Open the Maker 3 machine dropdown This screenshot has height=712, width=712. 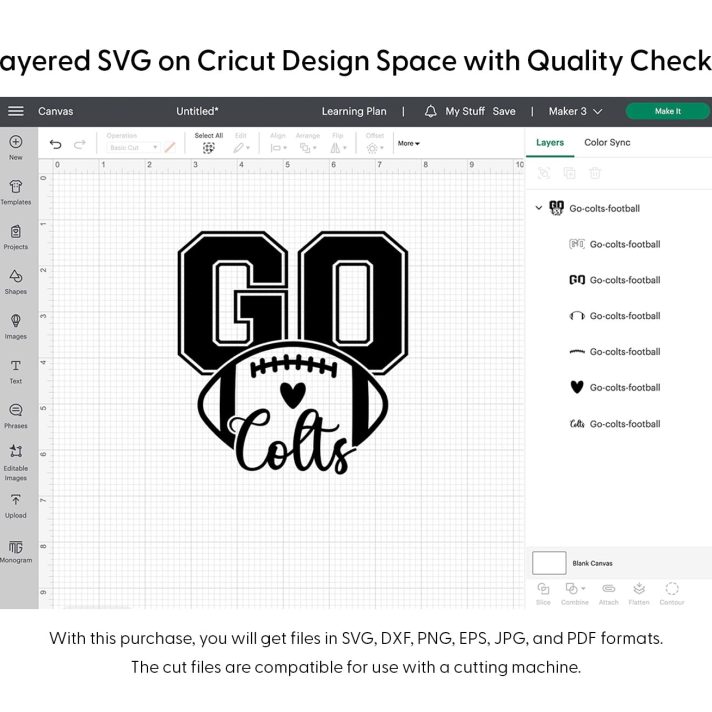pos(575,111)
